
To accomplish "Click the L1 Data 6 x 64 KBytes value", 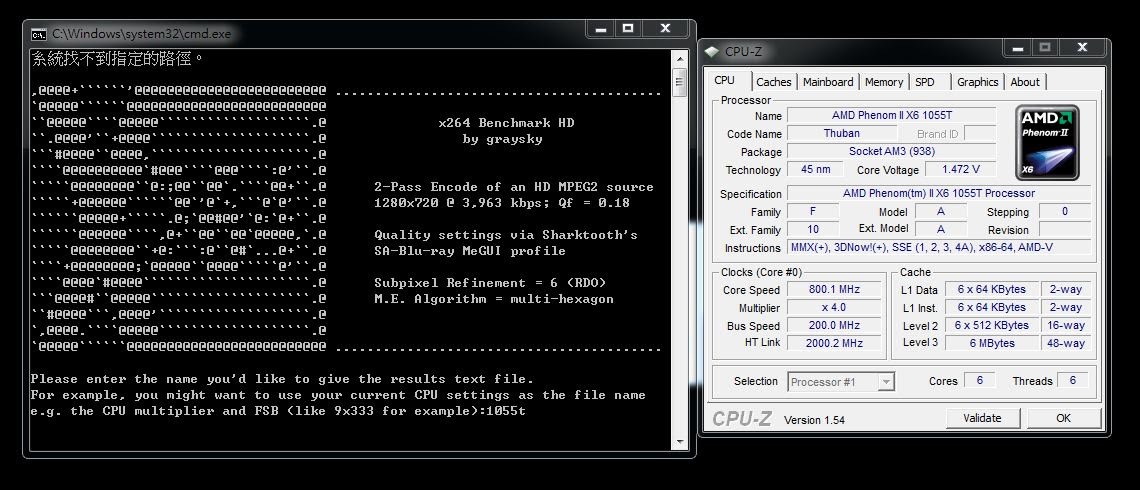I will 992,289.
